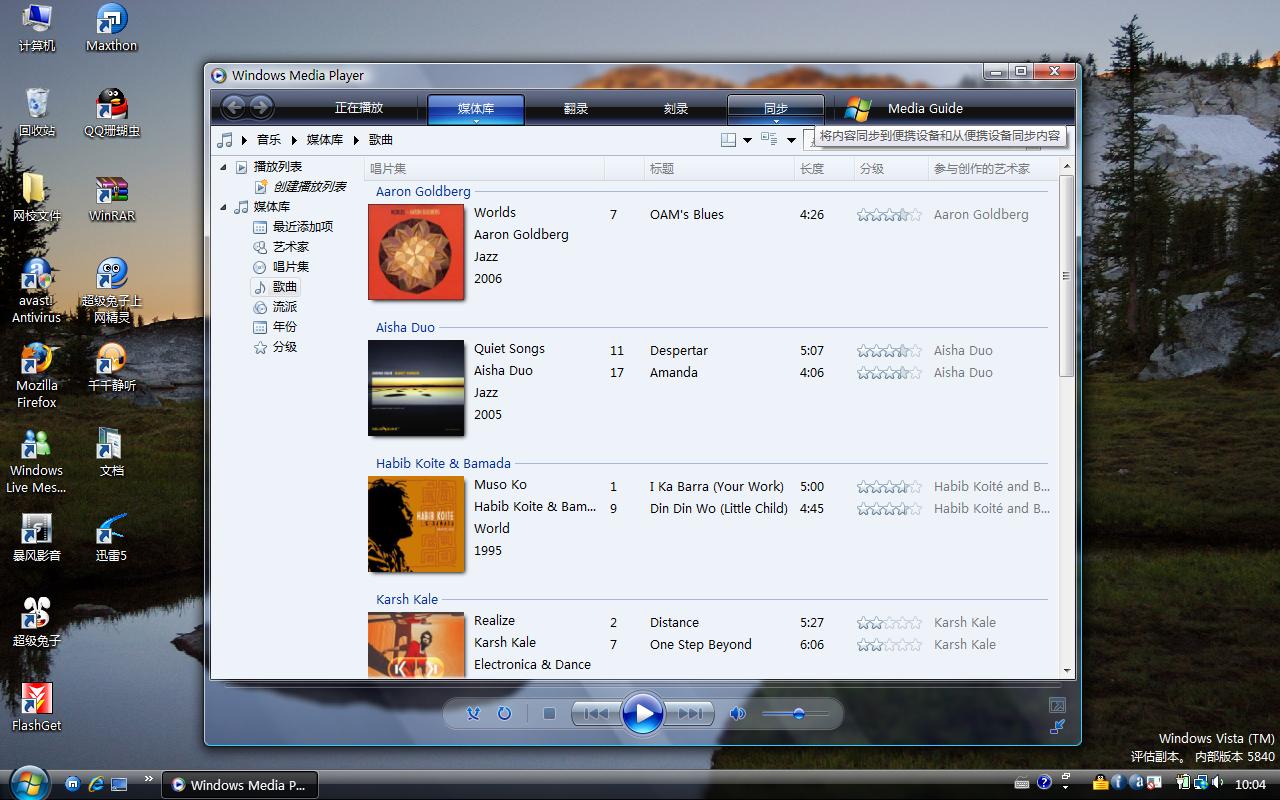Click the layout options icon
The height and width of the screenshot is (800, 1280).
point(729,140)
